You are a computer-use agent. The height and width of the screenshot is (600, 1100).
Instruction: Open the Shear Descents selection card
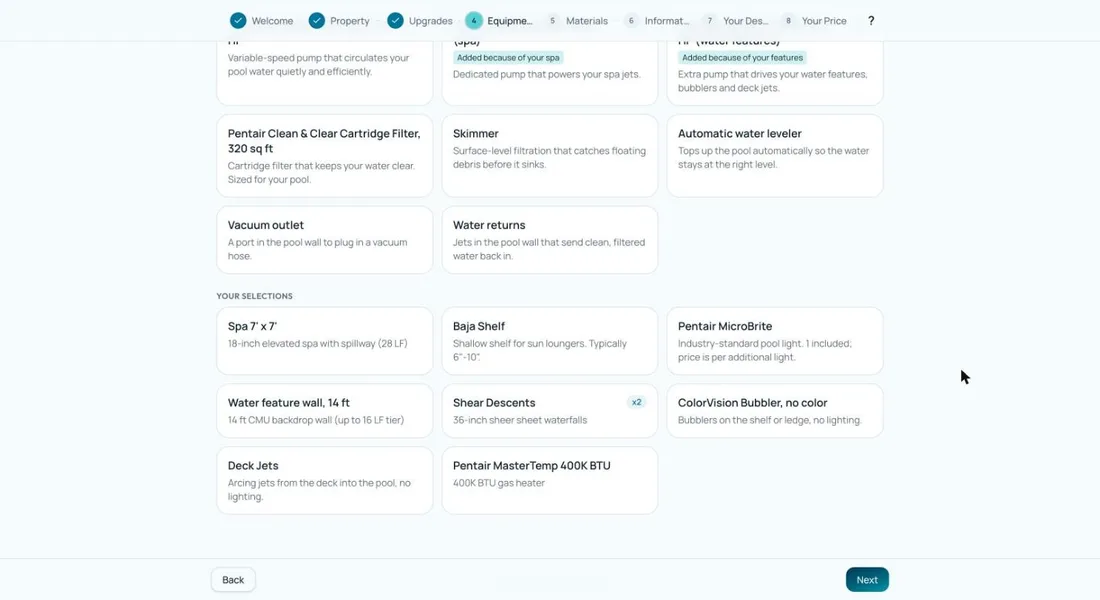pos(550,411)
